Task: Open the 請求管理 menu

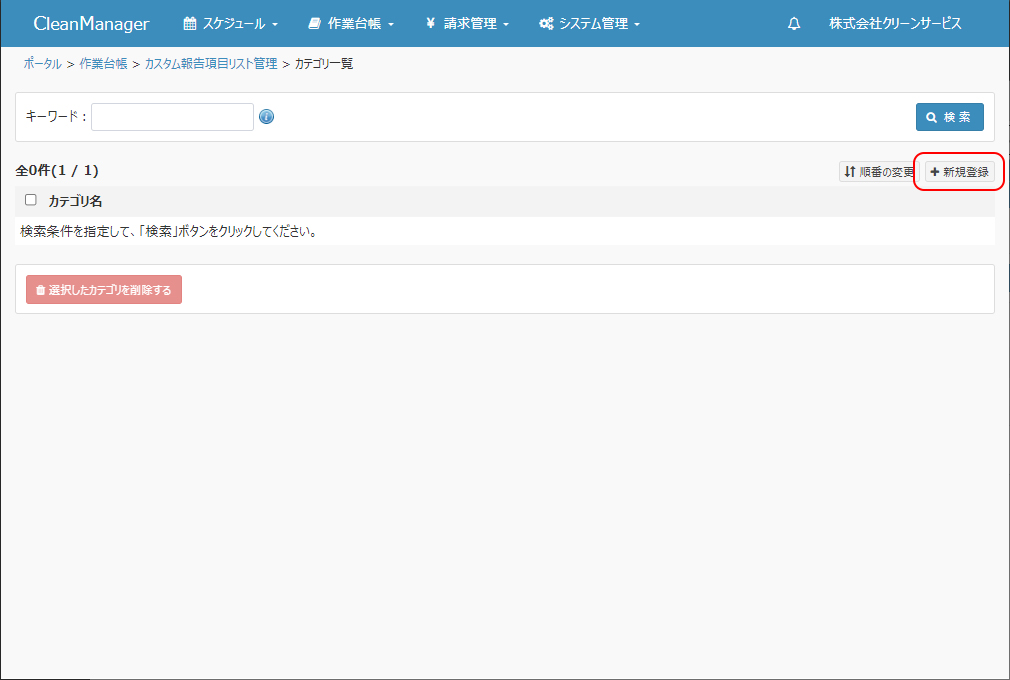Action: point(467,24)
